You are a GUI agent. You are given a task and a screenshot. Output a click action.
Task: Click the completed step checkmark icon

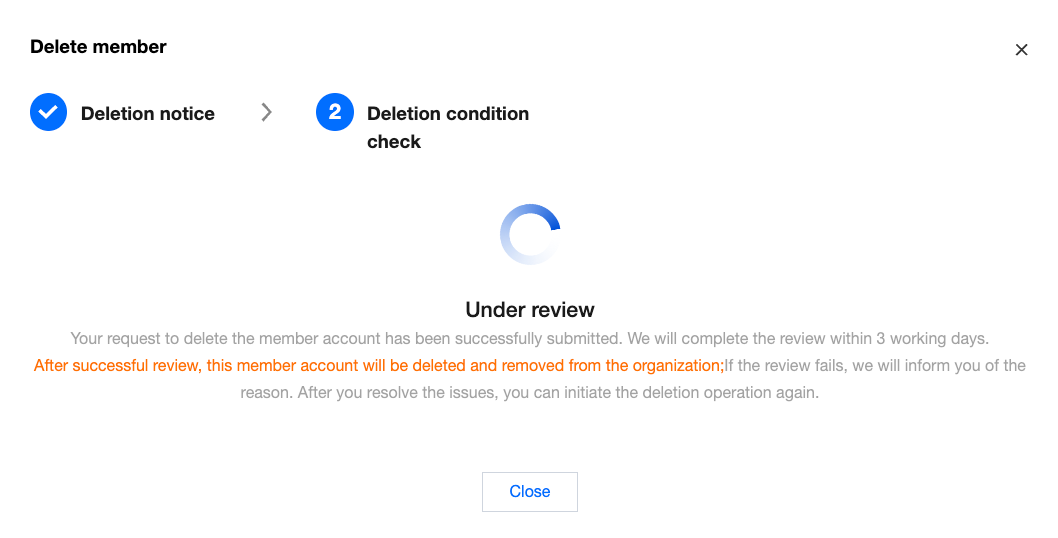(48, 113)
